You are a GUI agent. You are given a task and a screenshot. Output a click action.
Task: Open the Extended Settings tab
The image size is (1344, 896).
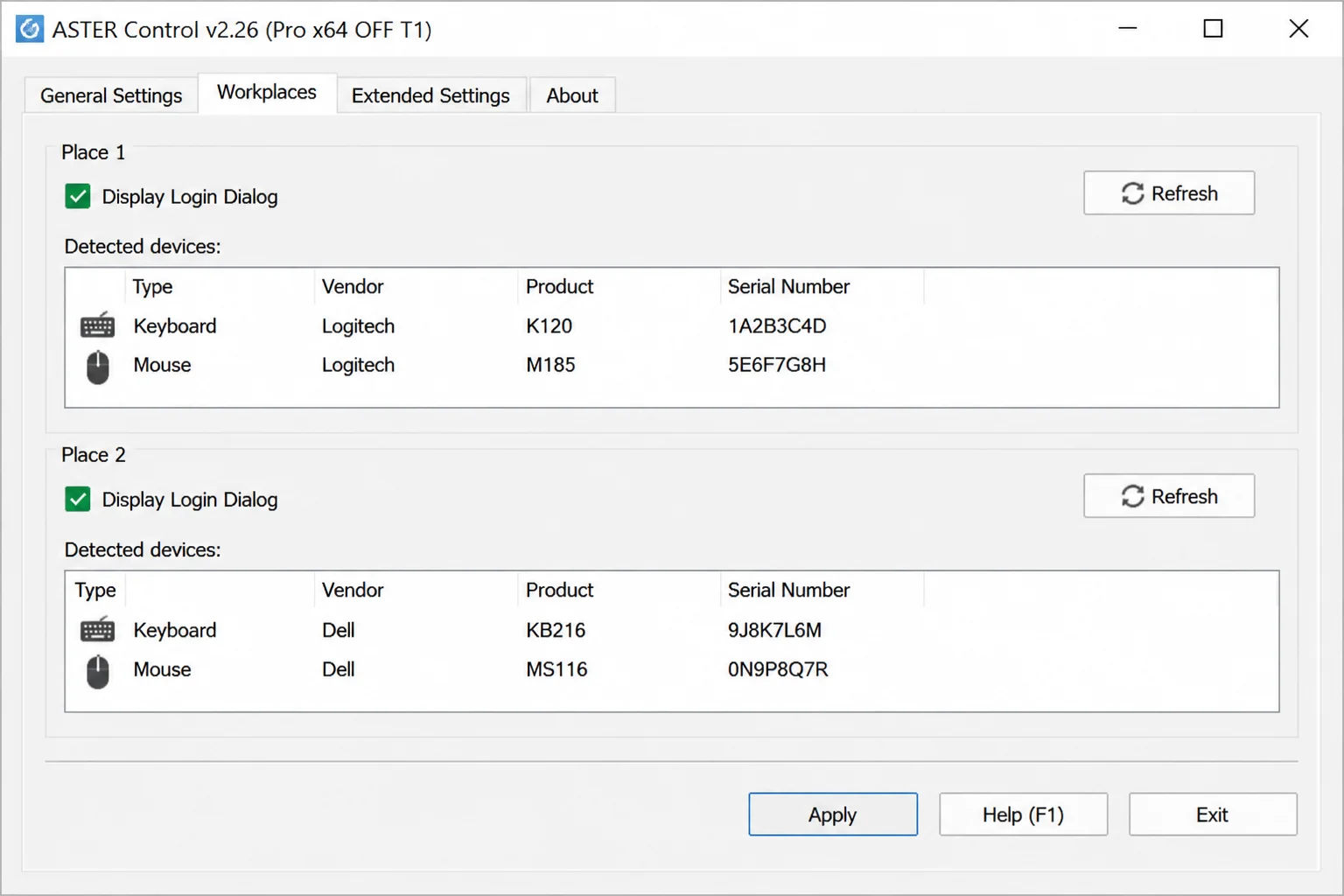(430, 95)
